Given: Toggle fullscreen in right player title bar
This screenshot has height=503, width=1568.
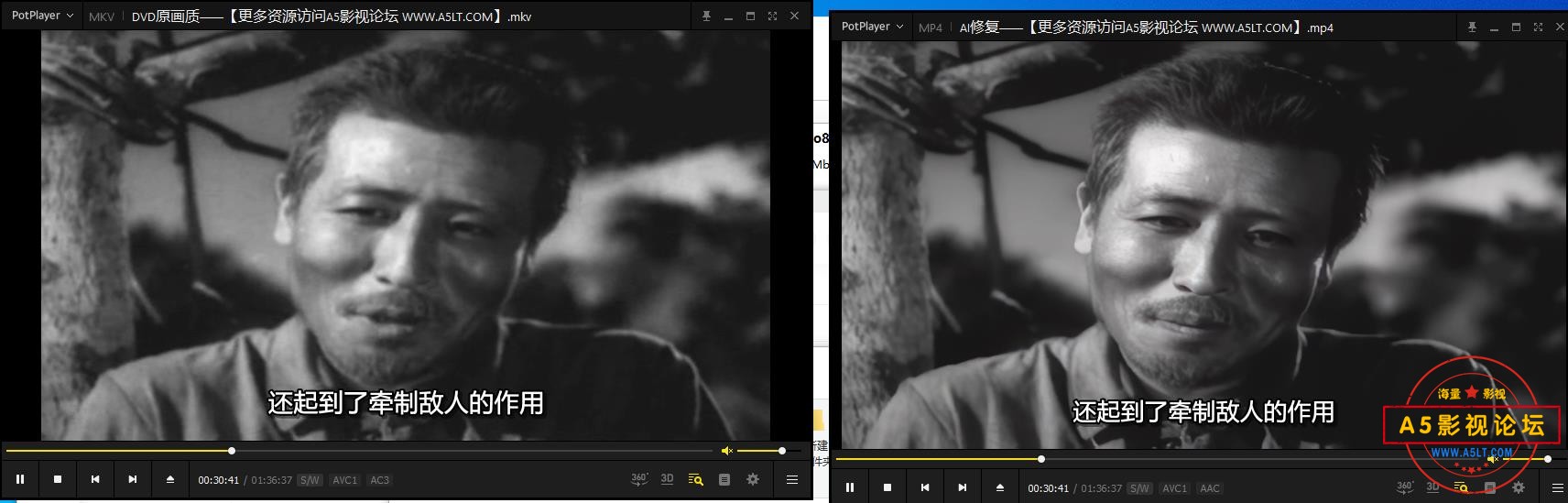Looking at the screenshot, I should click(x=1538, y=27).
